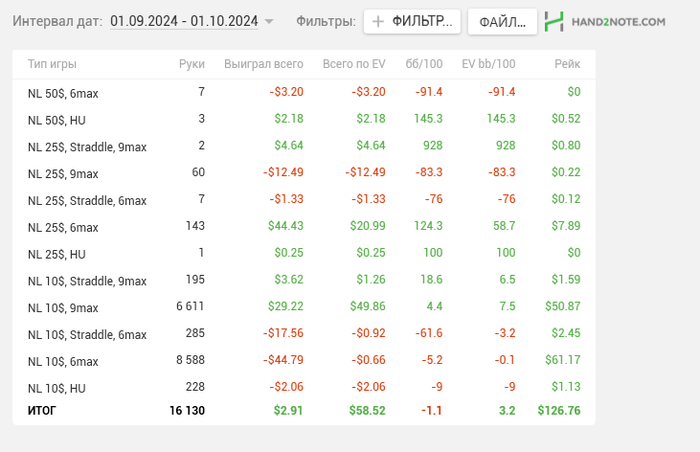Click the total EV value $58.52
Screen dimensions: 700x452
click(x=367, y=410)
